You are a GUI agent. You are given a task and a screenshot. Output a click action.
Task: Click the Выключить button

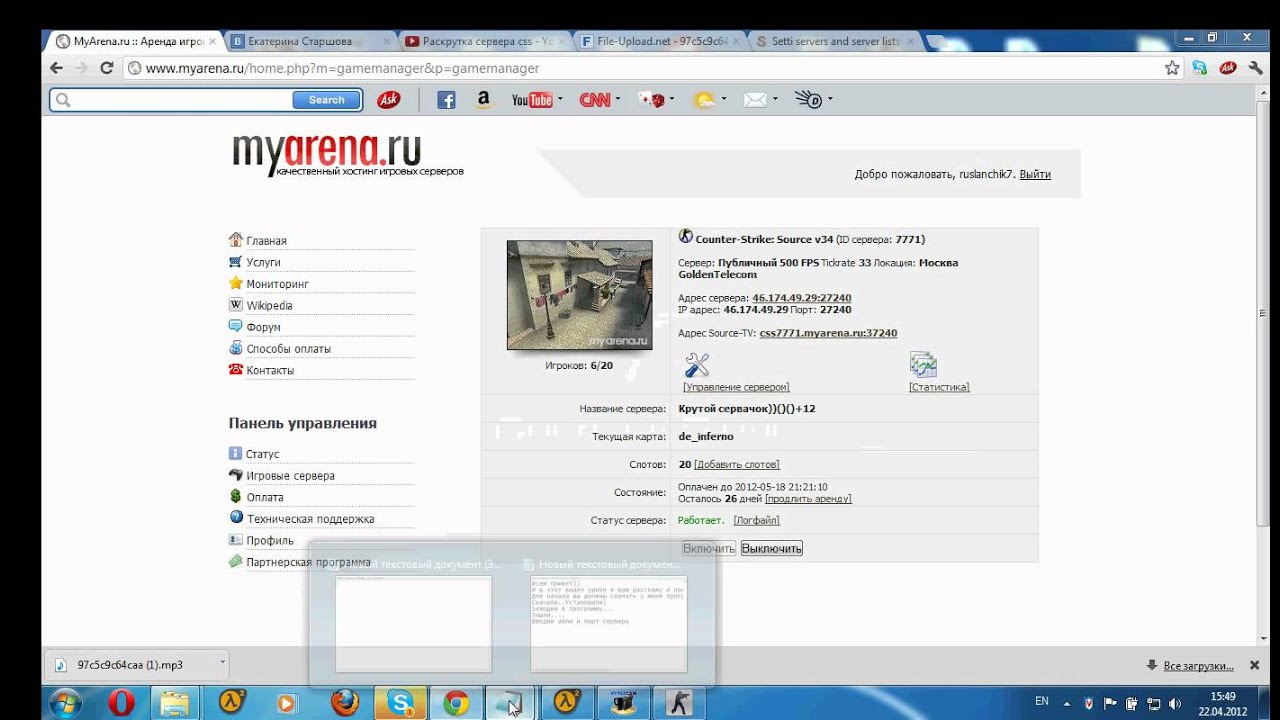coord(772,548)
